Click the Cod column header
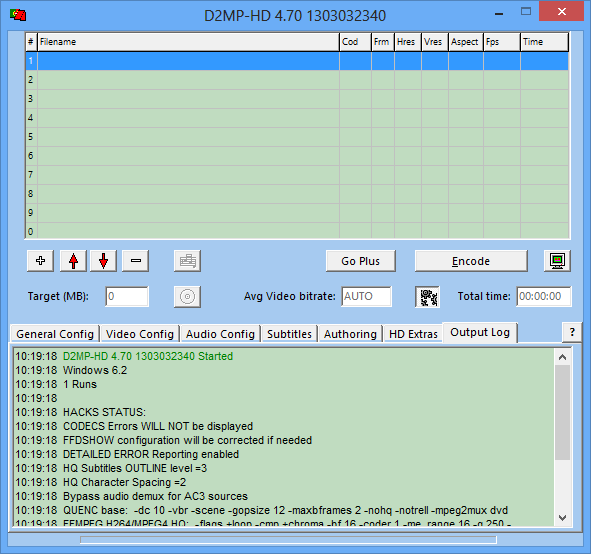This screenshot has width=591, height=554. tap(355, 42)
